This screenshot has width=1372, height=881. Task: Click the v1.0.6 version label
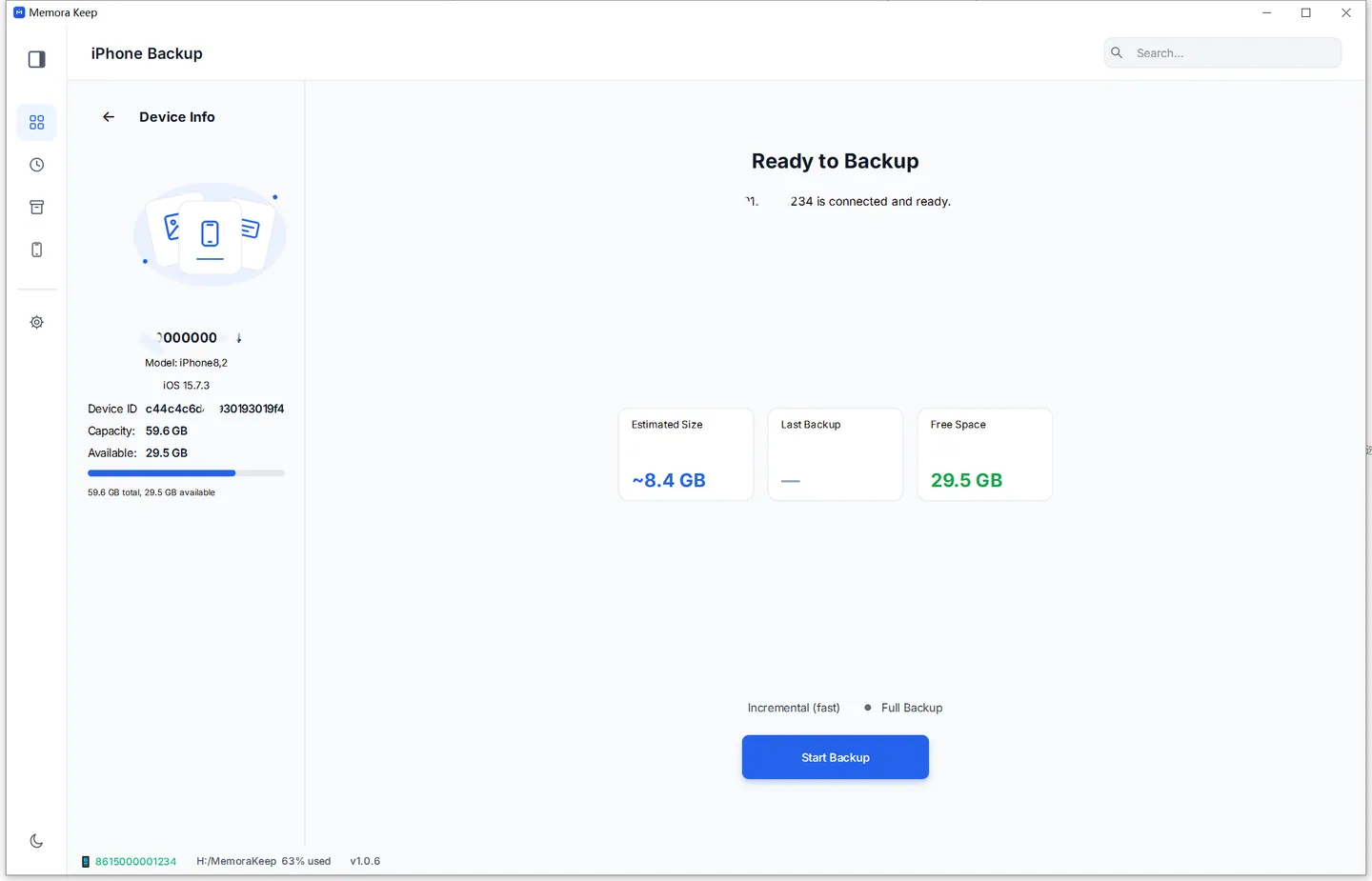(365, 861)
